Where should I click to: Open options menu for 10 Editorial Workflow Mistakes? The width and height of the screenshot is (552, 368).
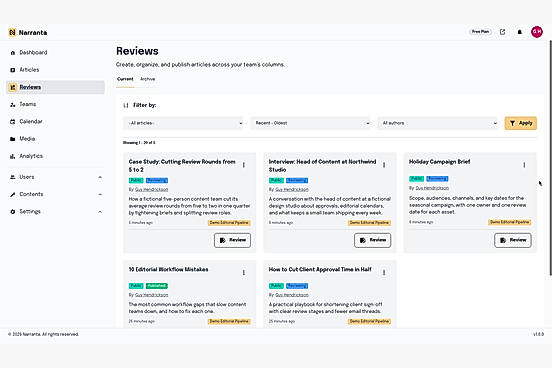pyautogui.click(x=244, y=273)
